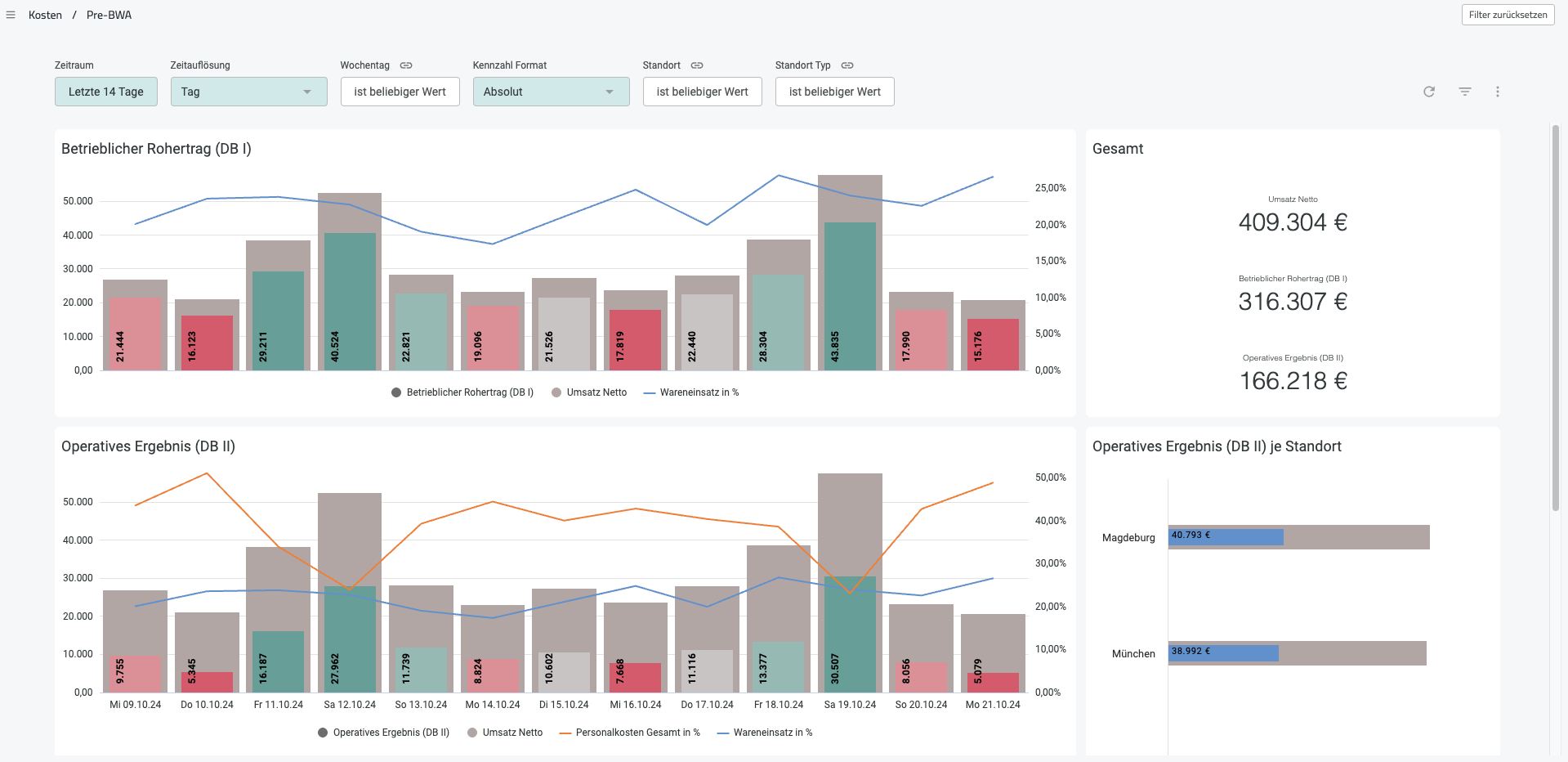Toggle Operatives Ergebnis (DB II) legend entry
Image resolution: width=1568 pixels, height=762 pixels.
[x=383, y=733]
